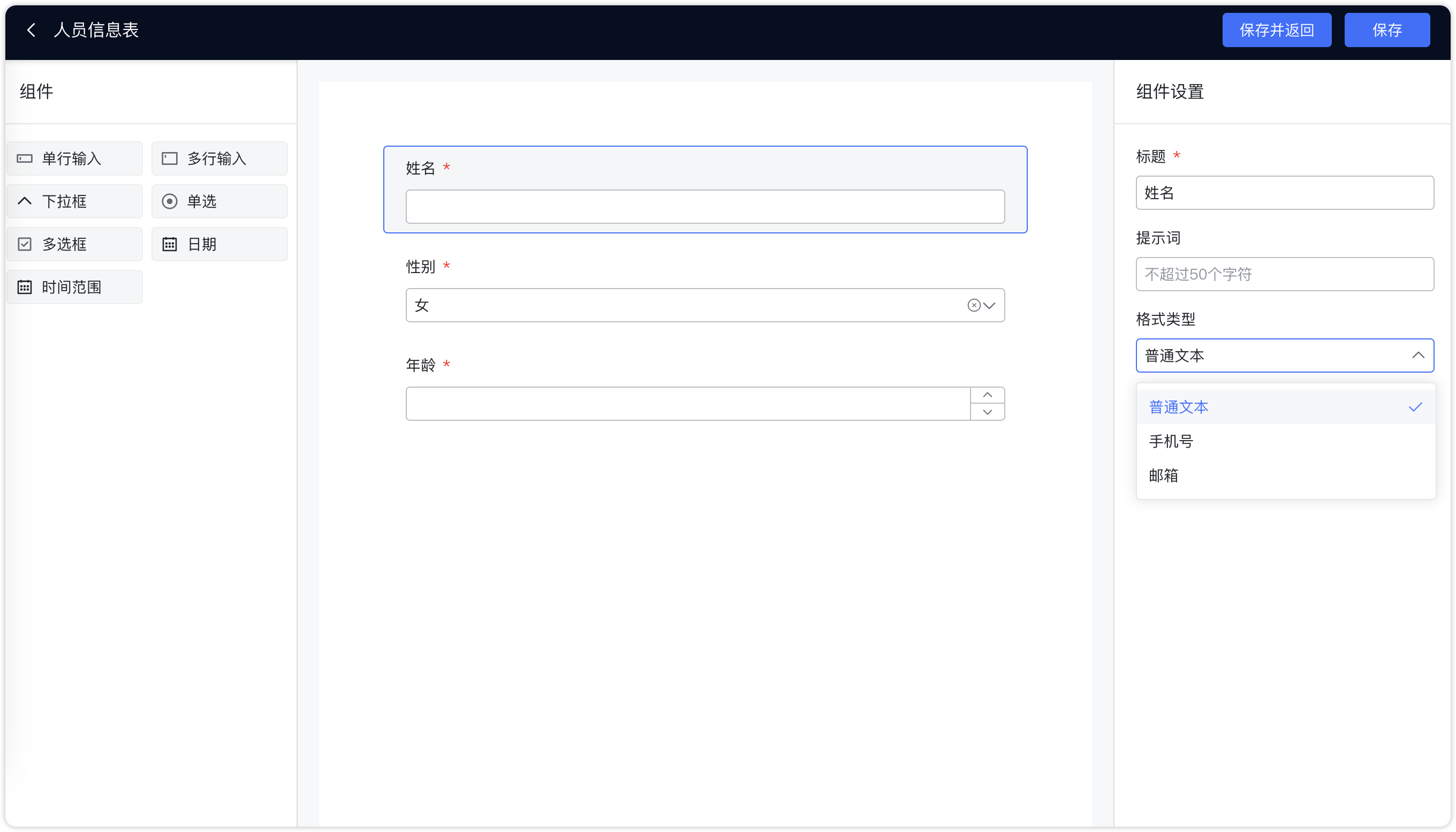Click the 组件 panel heading
1456x832 pixels.
click(36, 92)
